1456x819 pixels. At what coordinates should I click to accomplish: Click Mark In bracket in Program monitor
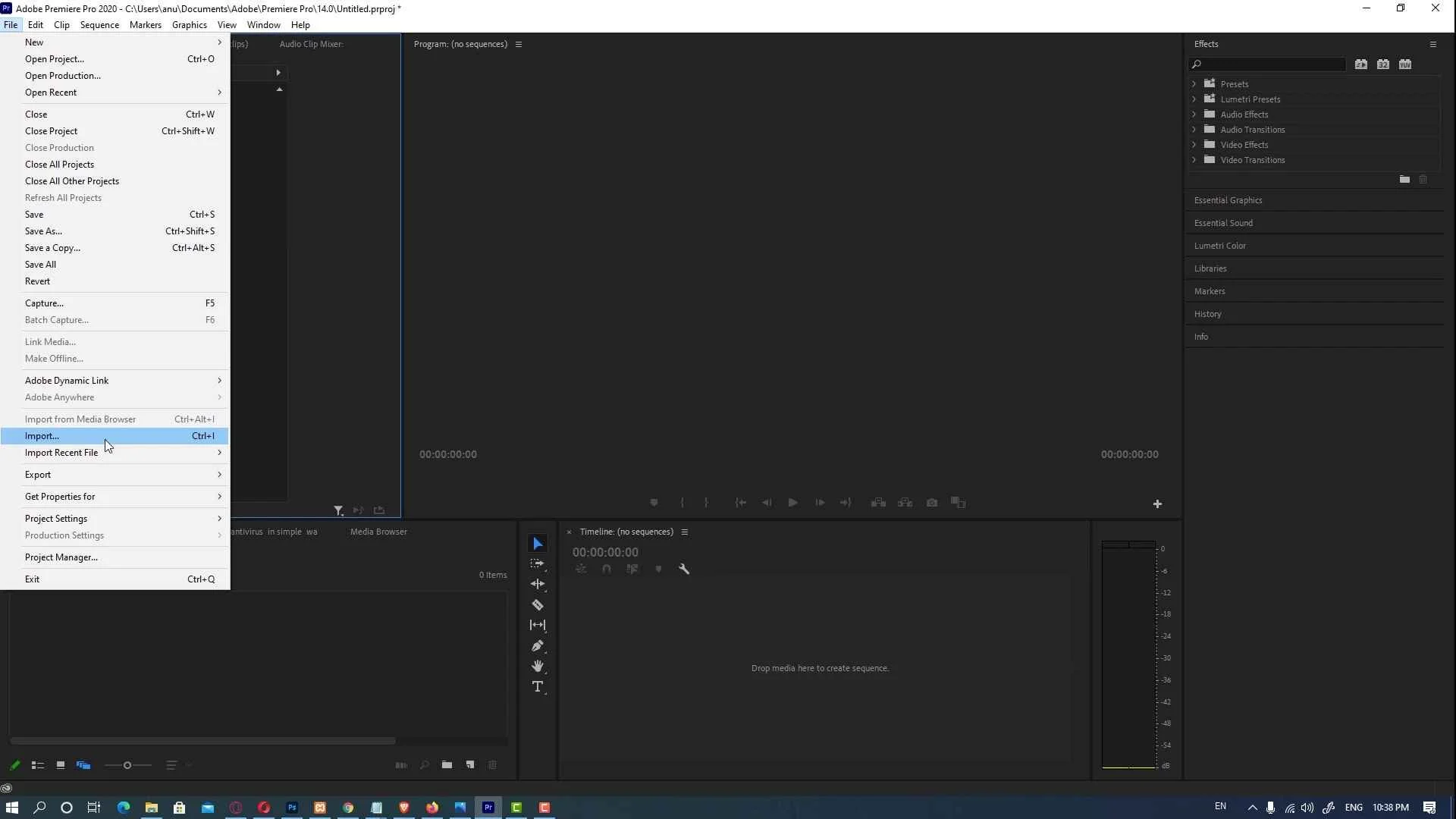682,503
